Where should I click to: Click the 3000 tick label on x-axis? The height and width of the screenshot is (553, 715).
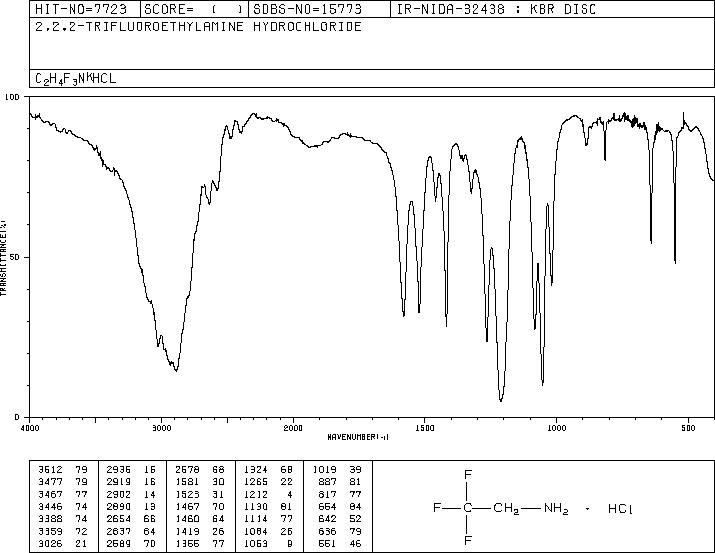pos(161,428)
